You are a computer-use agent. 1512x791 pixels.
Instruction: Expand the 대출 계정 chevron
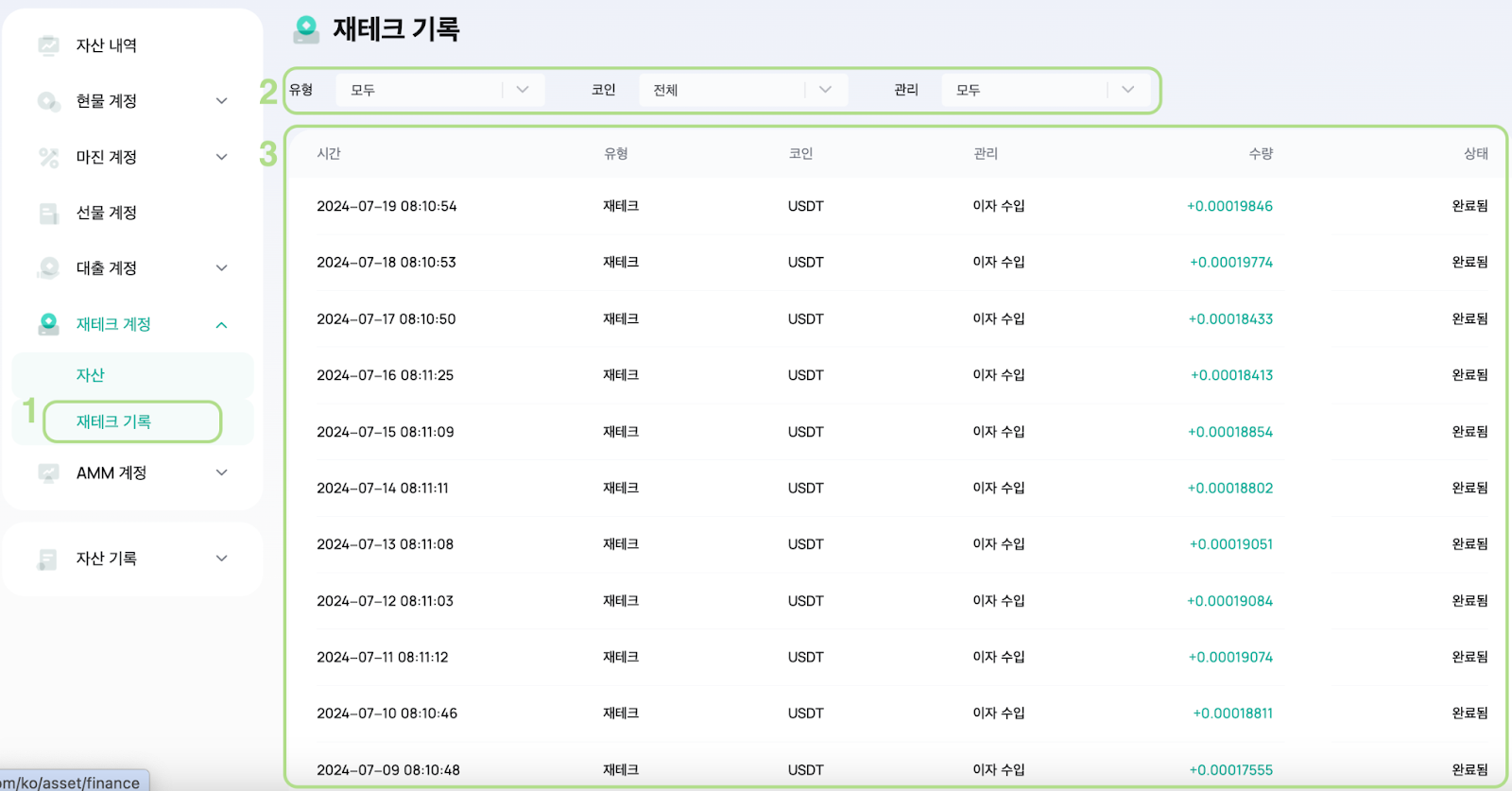click(x=222, y=268)
